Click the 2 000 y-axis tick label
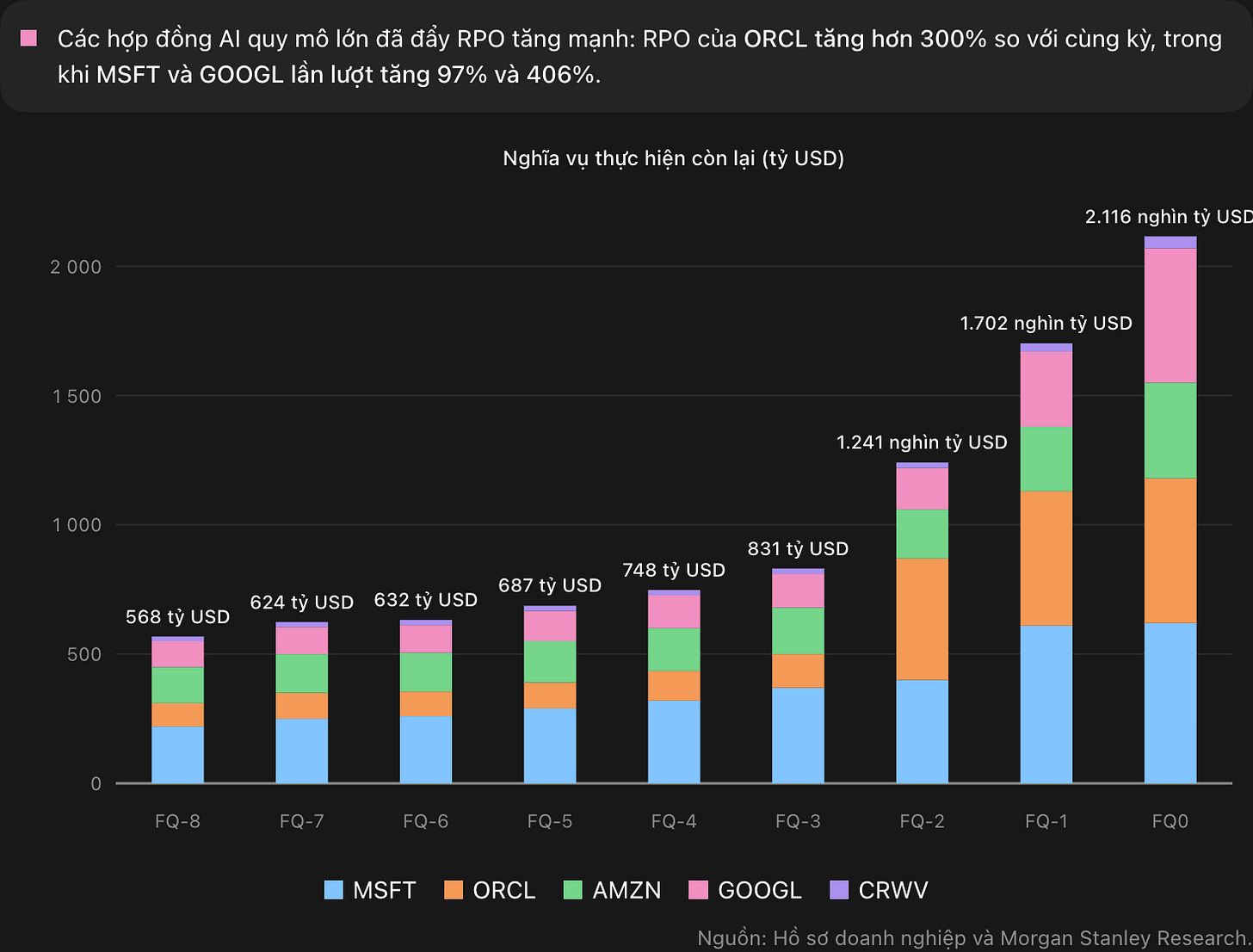The height and width of the screenshot is (952, 1253). (77, 267)
